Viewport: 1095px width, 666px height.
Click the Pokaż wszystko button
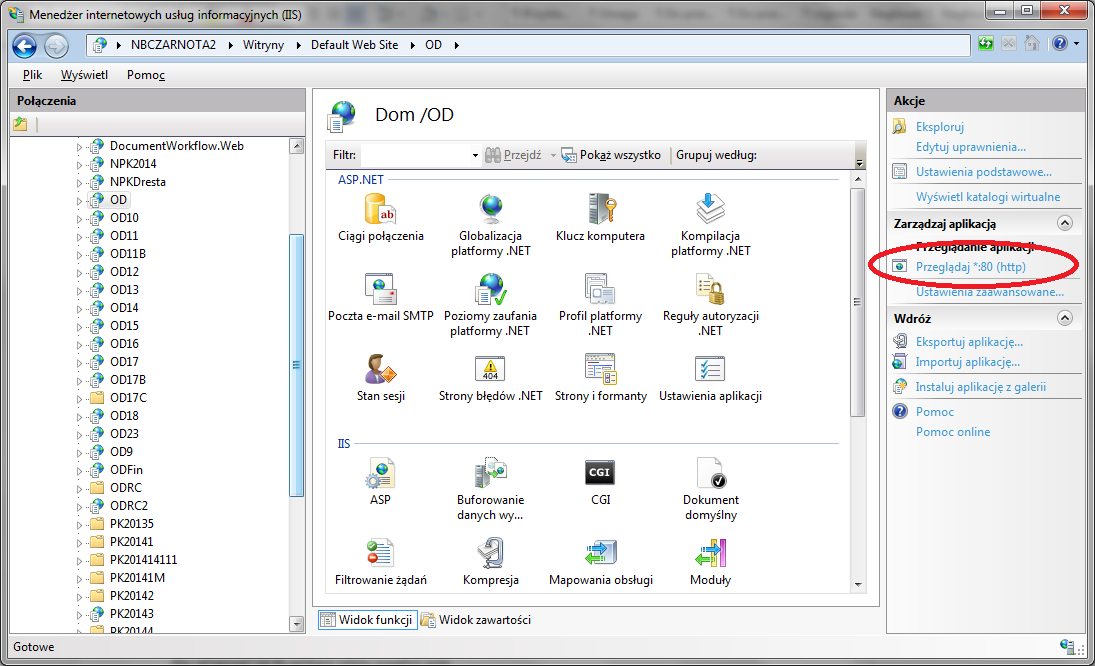pyautogui.click(x=612, y=155)
